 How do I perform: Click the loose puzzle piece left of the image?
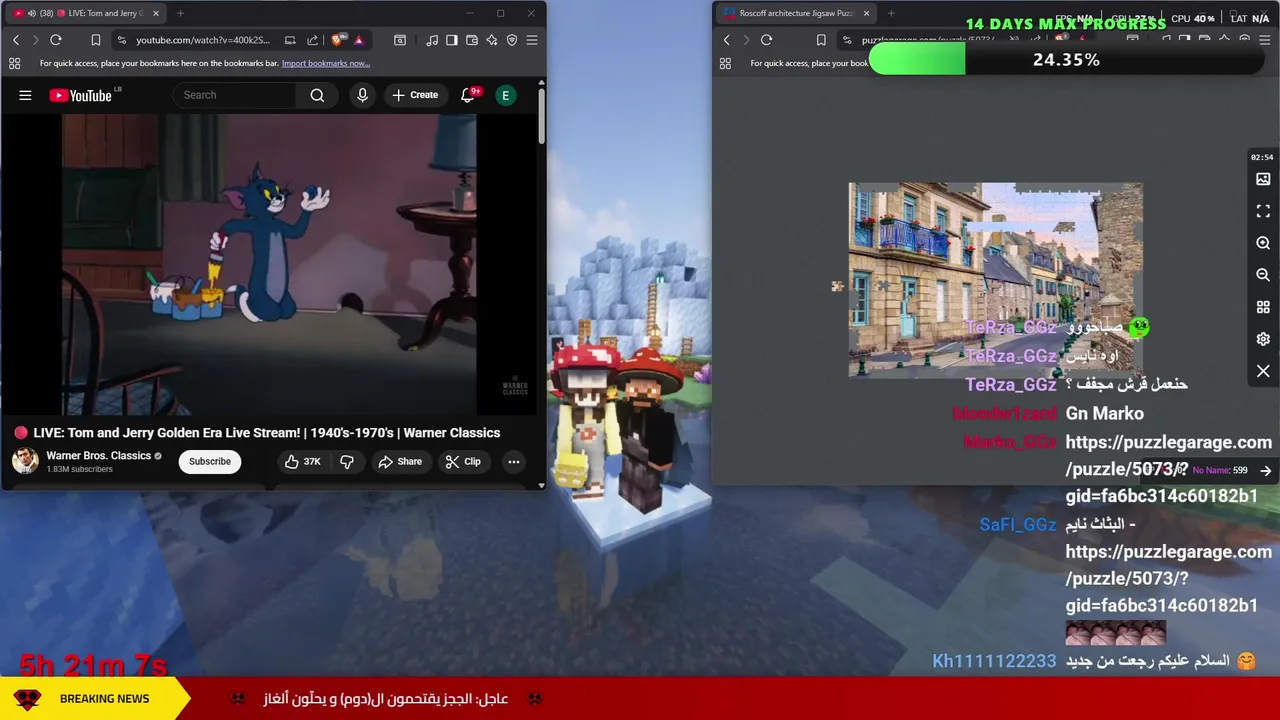click(838, 286)
